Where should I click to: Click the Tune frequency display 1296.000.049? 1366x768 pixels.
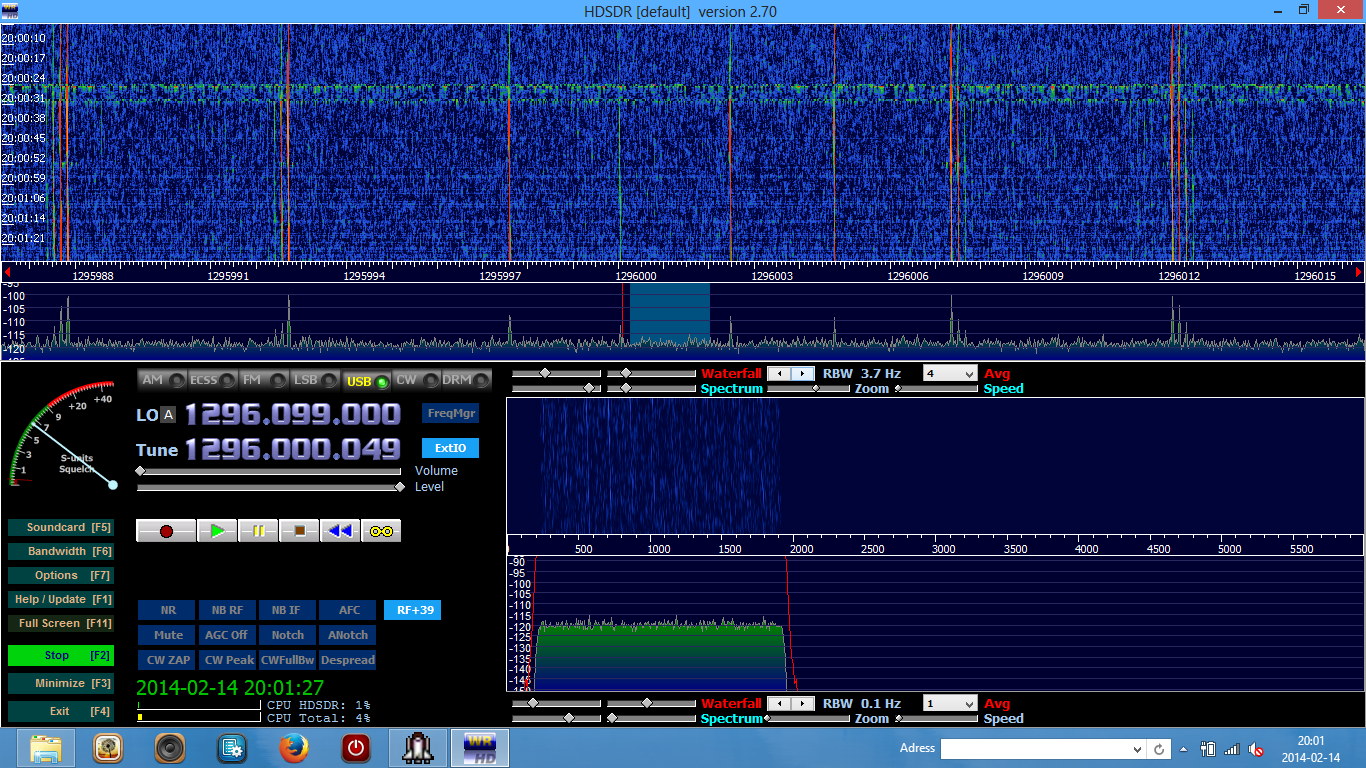[x=292, y=449]
